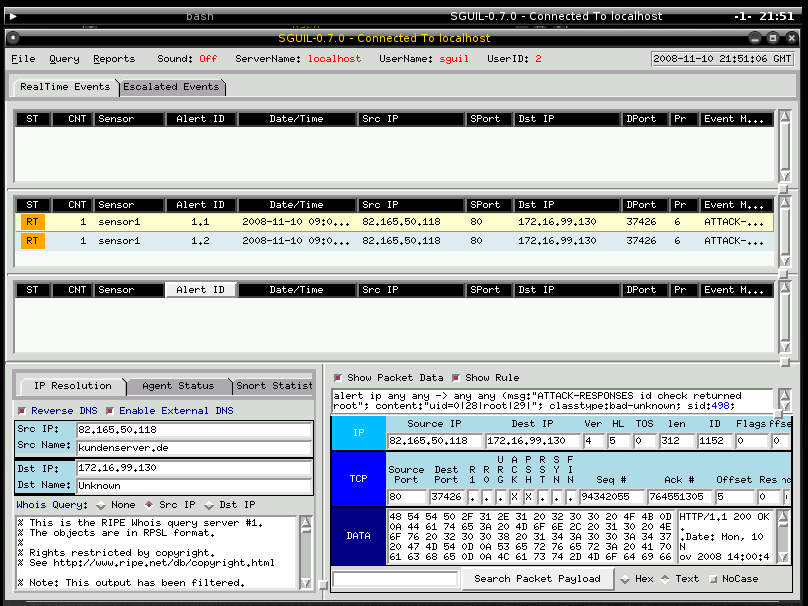This screenshot has width=808, height=606.
Task: Click the SGUIL task in top panel
Action: 556,16
